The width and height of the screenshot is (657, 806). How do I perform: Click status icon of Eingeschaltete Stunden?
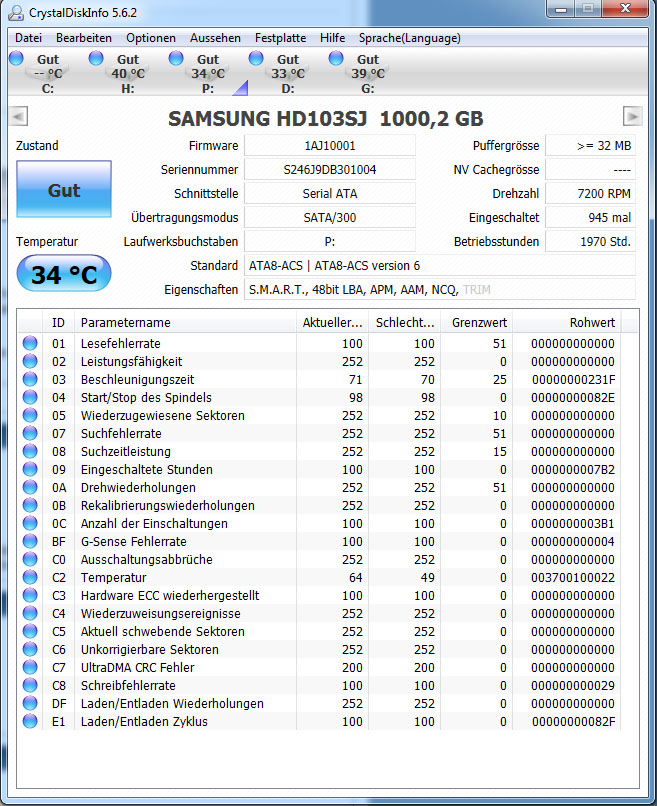point(30,469)
